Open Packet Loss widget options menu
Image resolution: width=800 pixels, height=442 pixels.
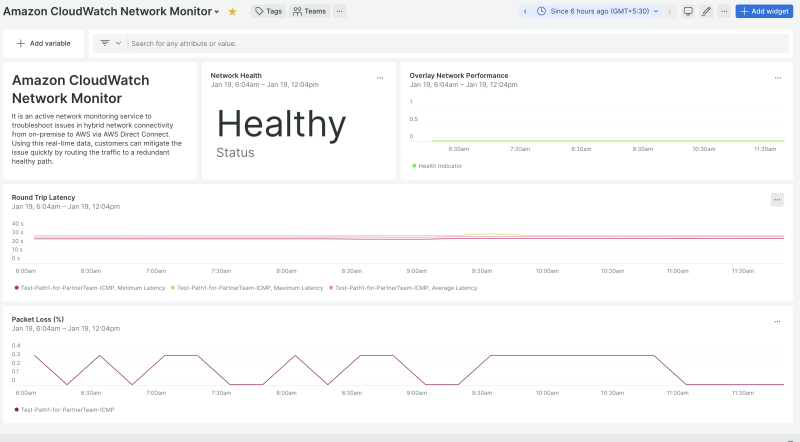pyautogui.click(x=777, y=322)
